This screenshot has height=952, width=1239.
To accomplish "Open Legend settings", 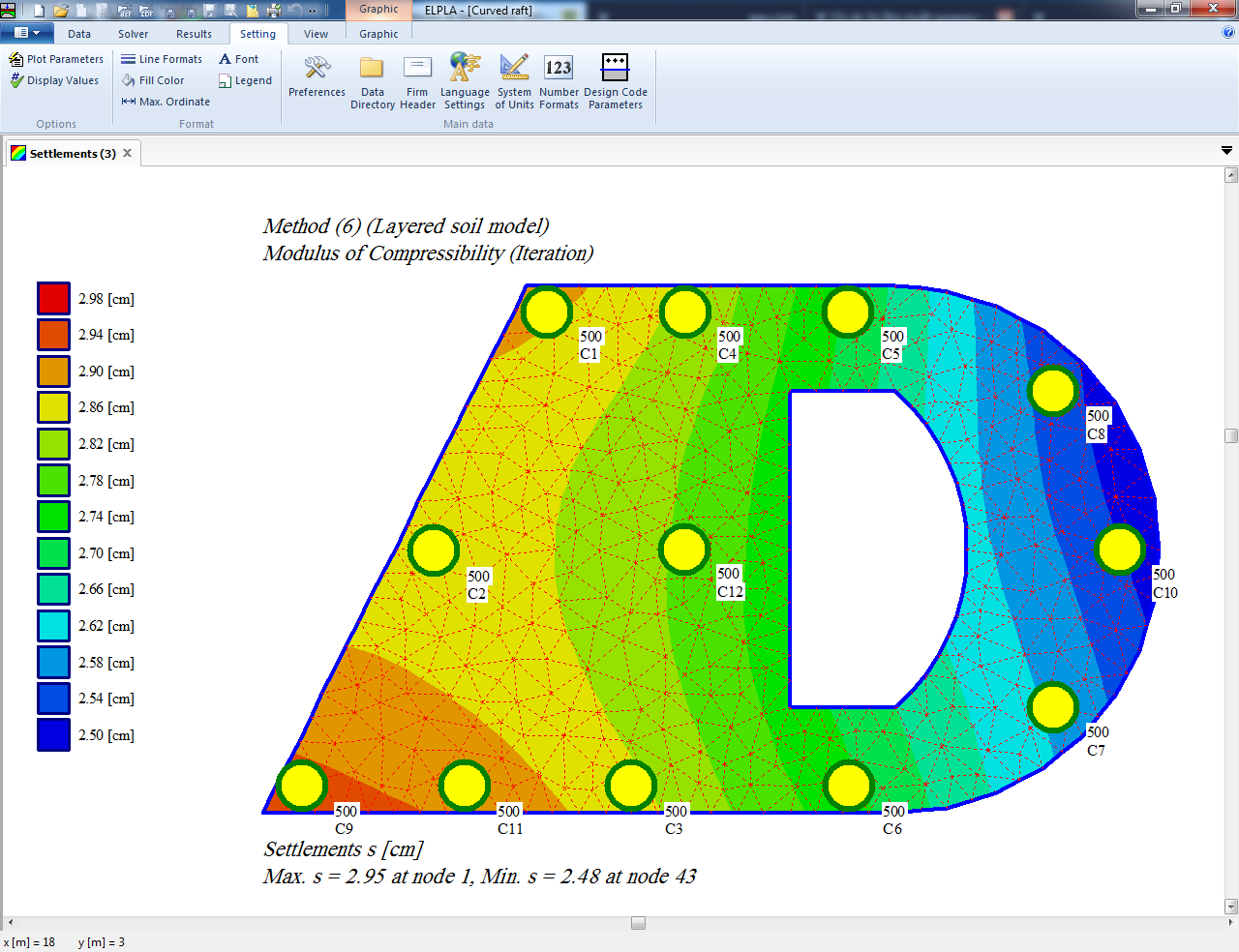I will coord(245,80).
